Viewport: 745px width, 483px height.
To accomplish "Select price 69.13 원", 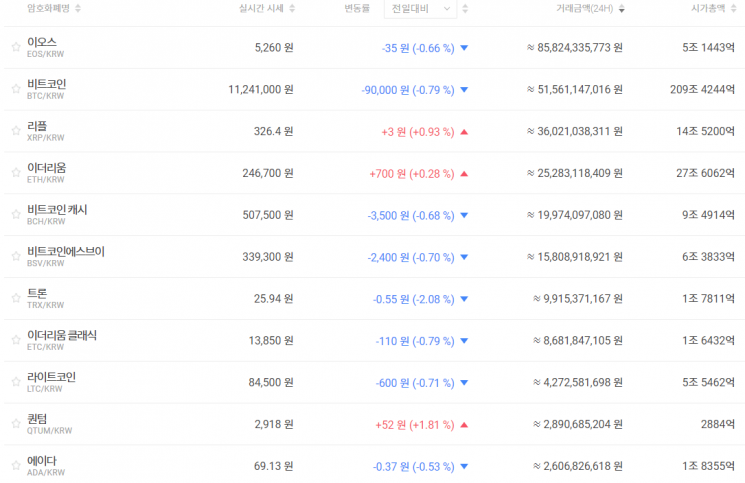I will (274, 466).
